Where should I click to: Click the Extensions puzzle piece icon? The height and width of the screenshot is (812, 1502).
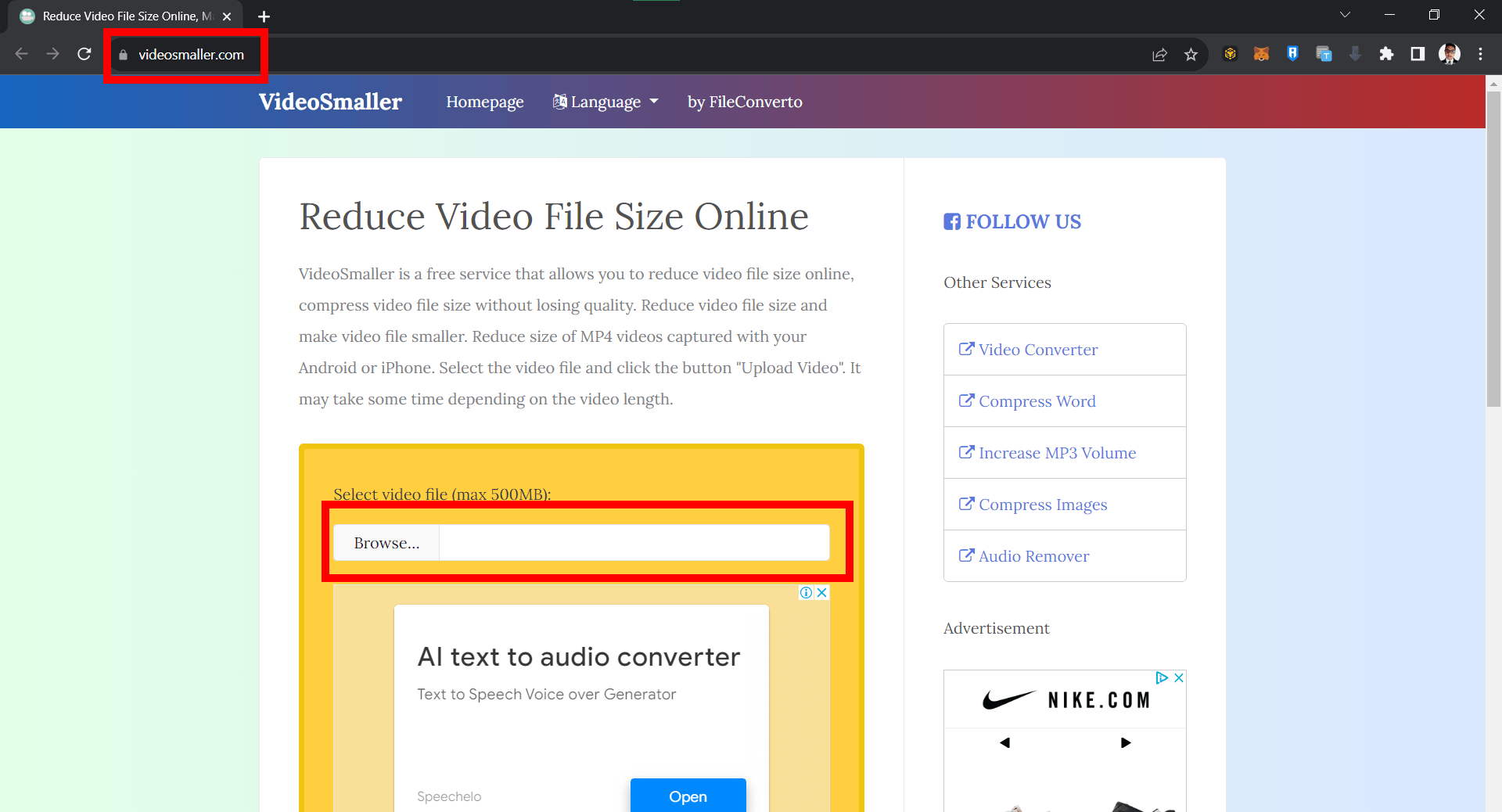click(1387, 54)
